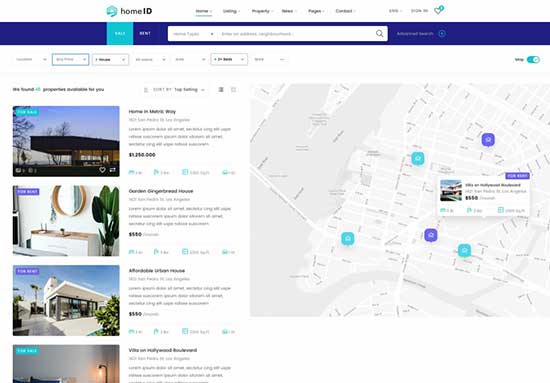Open Affordable Urban House listing title
The height and width of the screenshot is (383, 550).
(157, 271)
